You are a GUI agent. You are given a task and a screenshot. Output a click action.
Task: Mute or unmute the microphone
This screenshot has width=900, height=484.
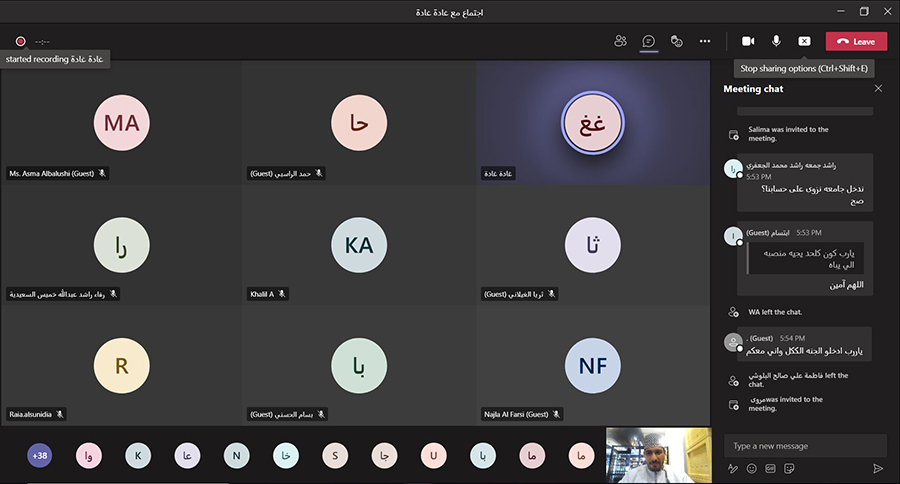coord(776,41)
